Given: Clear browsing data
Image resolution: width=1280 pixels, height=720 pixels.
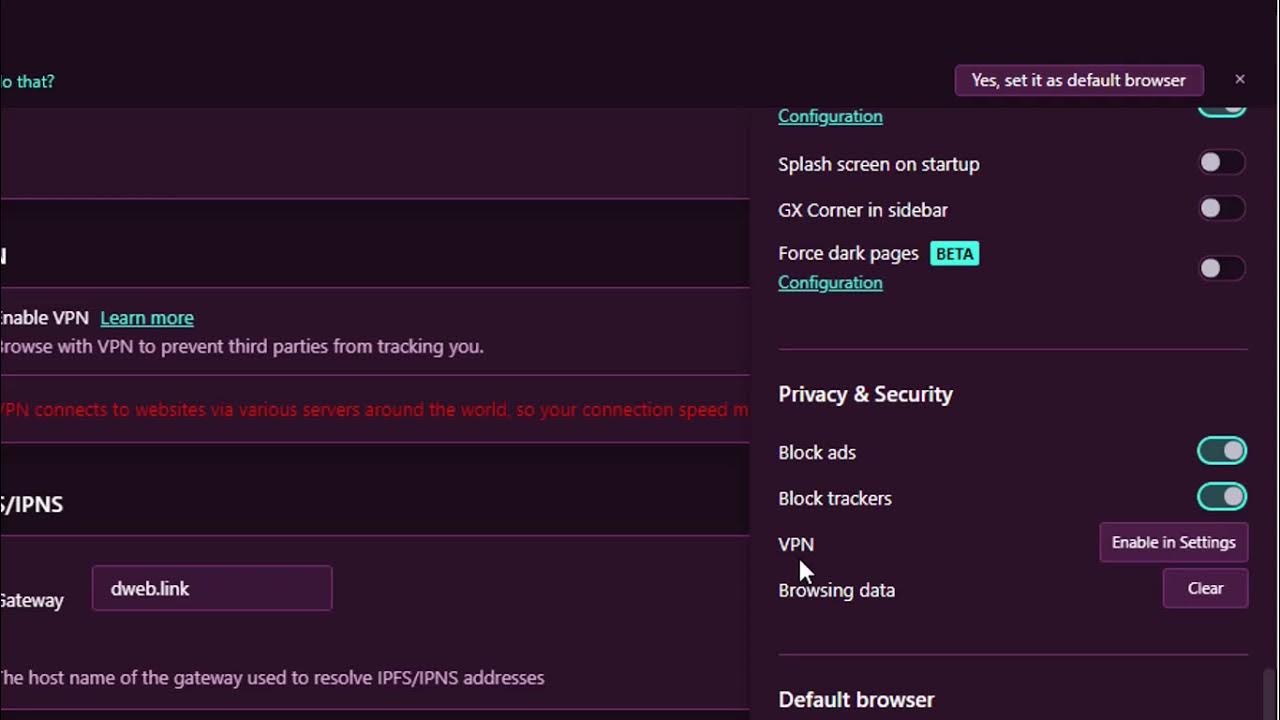Looking at the screenshot, I should [x=1205, y=589].
